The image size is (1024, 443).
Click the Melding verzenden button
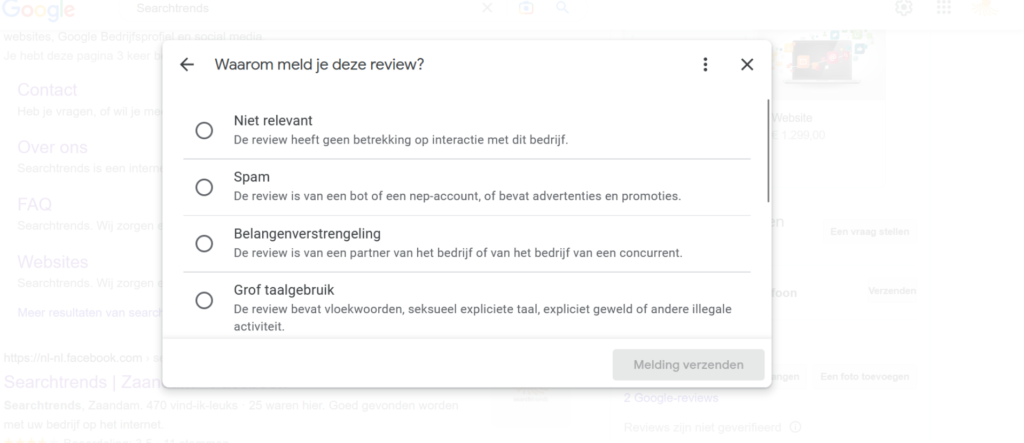(x=688, y=365)
